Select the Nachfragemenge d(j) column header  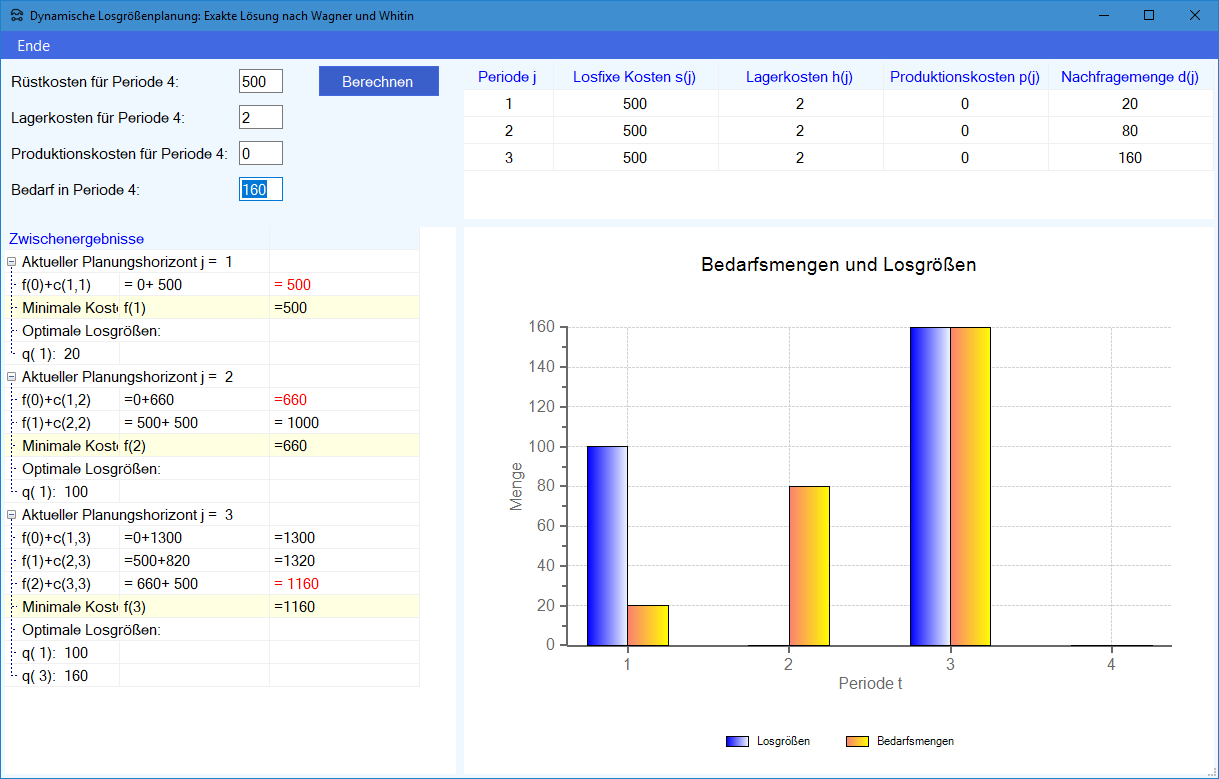tap(1129, 77)
